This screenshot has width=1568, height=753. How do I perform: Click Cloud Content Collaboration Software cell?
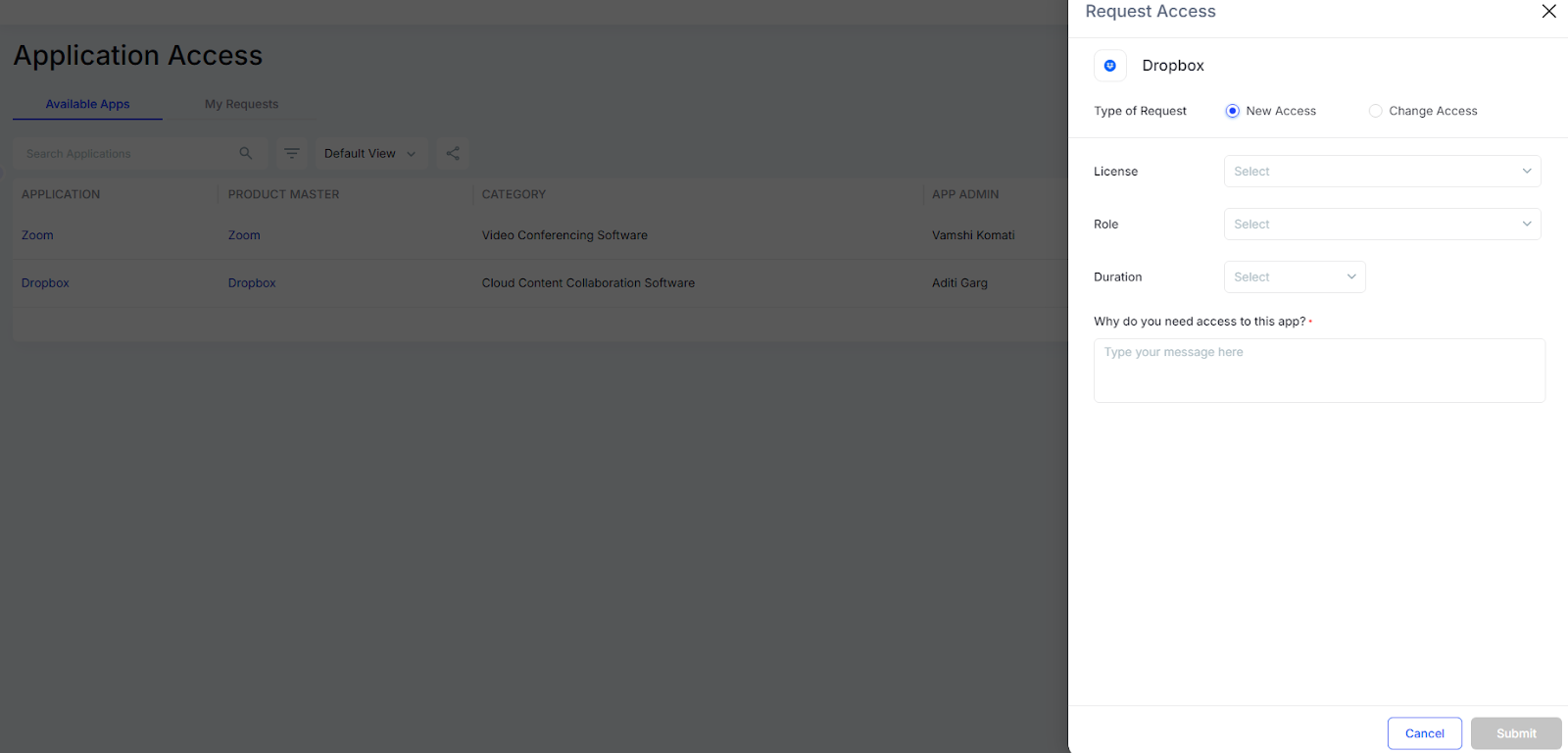pos(588,283)
